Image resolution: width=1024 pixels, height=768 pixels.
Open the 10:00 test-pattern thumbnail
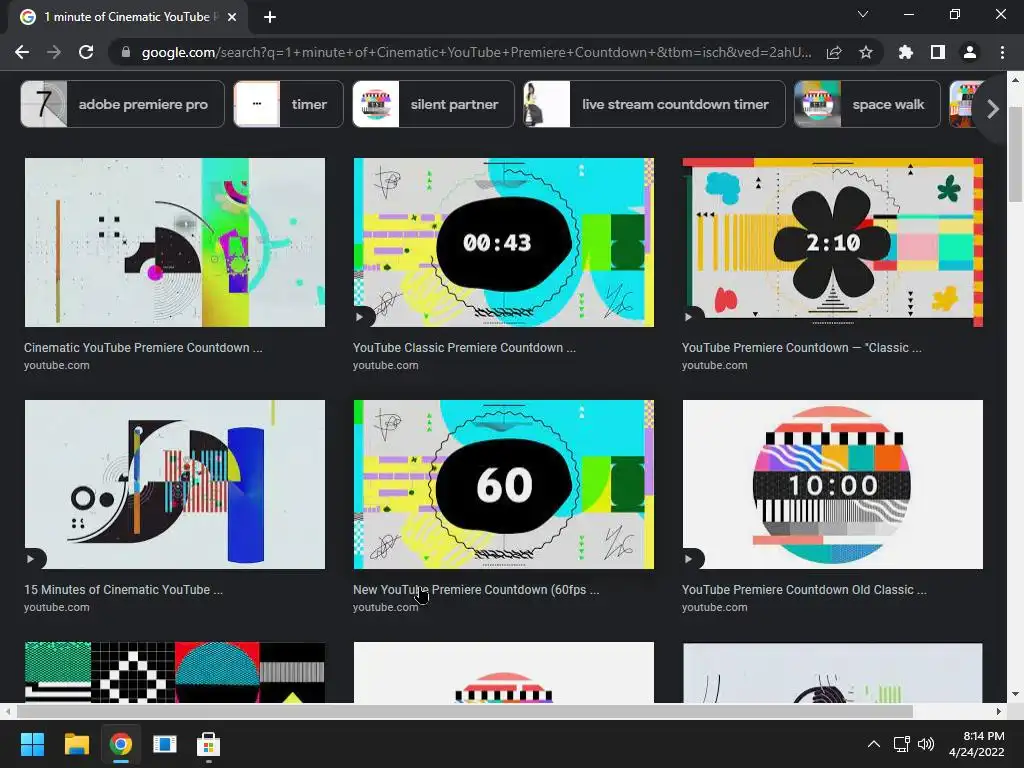pyautogui.click(x=833, y=484)
